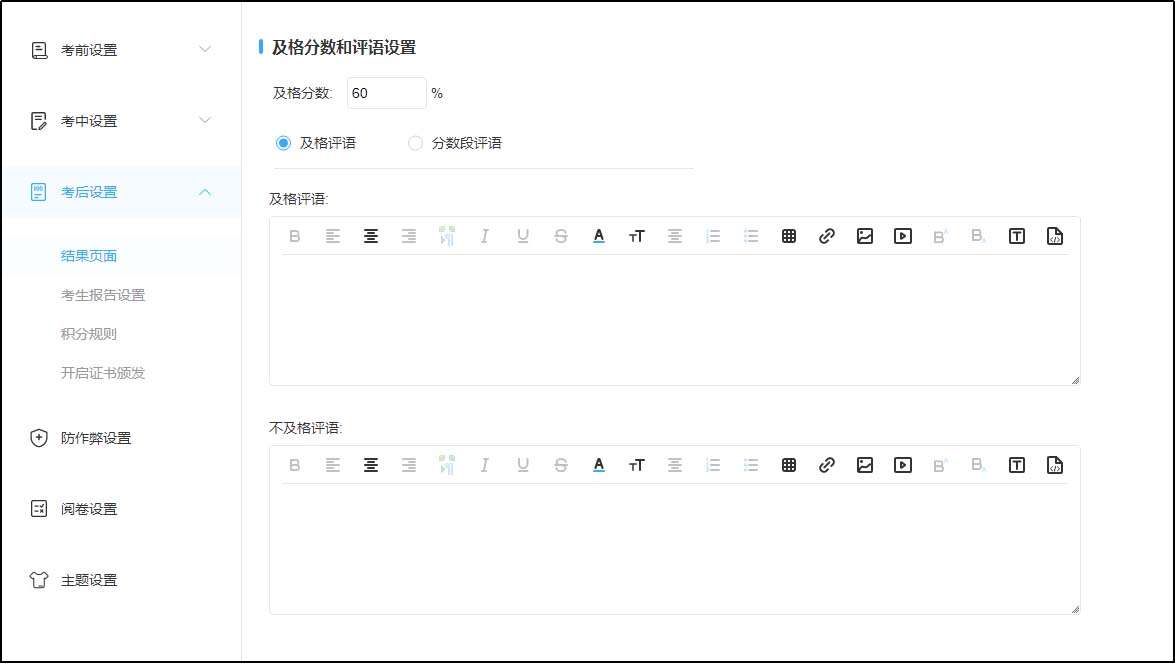The width and height of the screenshot is (1175, 665).
Task: Expand the 考中设置 section
Action: pyautogui.click(x=100, y=120)
